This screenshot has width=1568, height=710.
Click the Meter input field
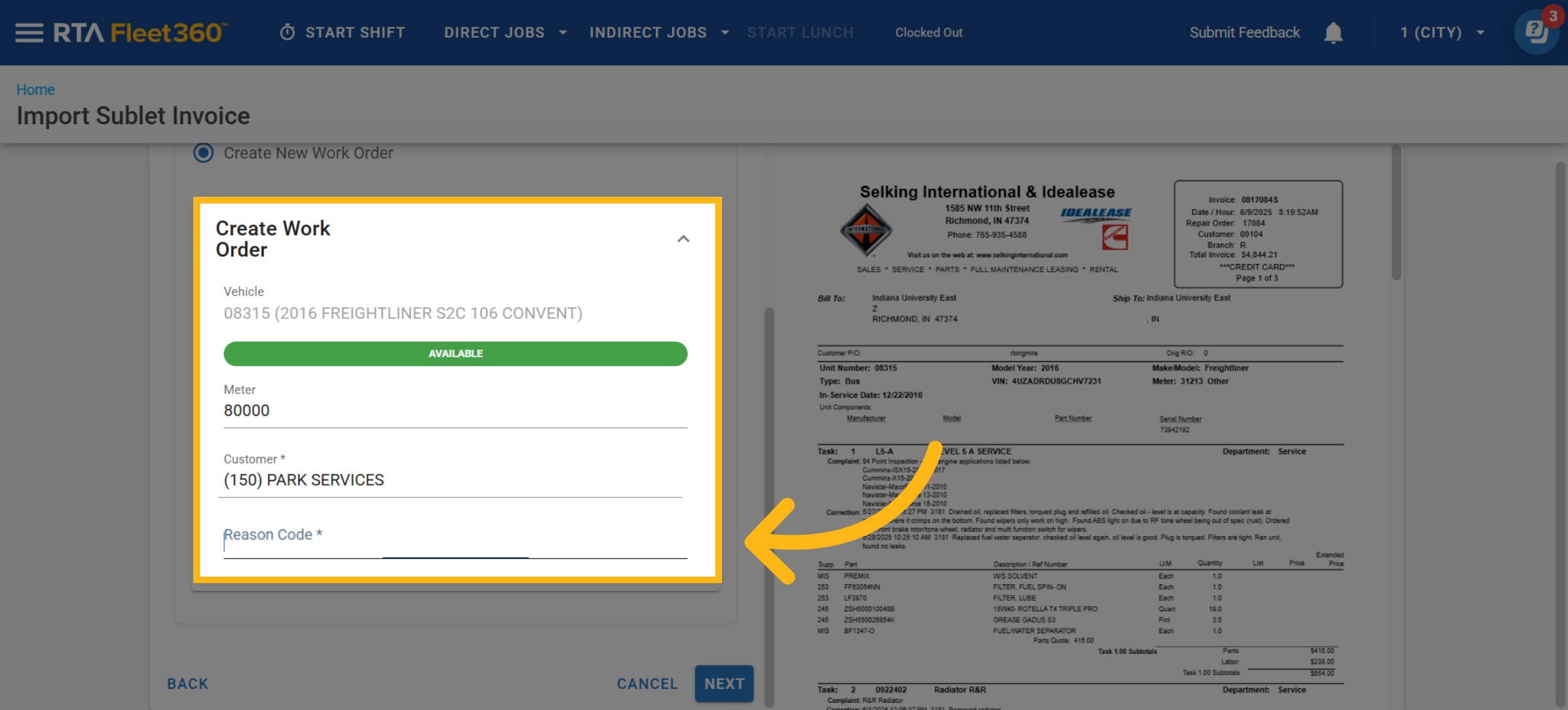[455, 411]
